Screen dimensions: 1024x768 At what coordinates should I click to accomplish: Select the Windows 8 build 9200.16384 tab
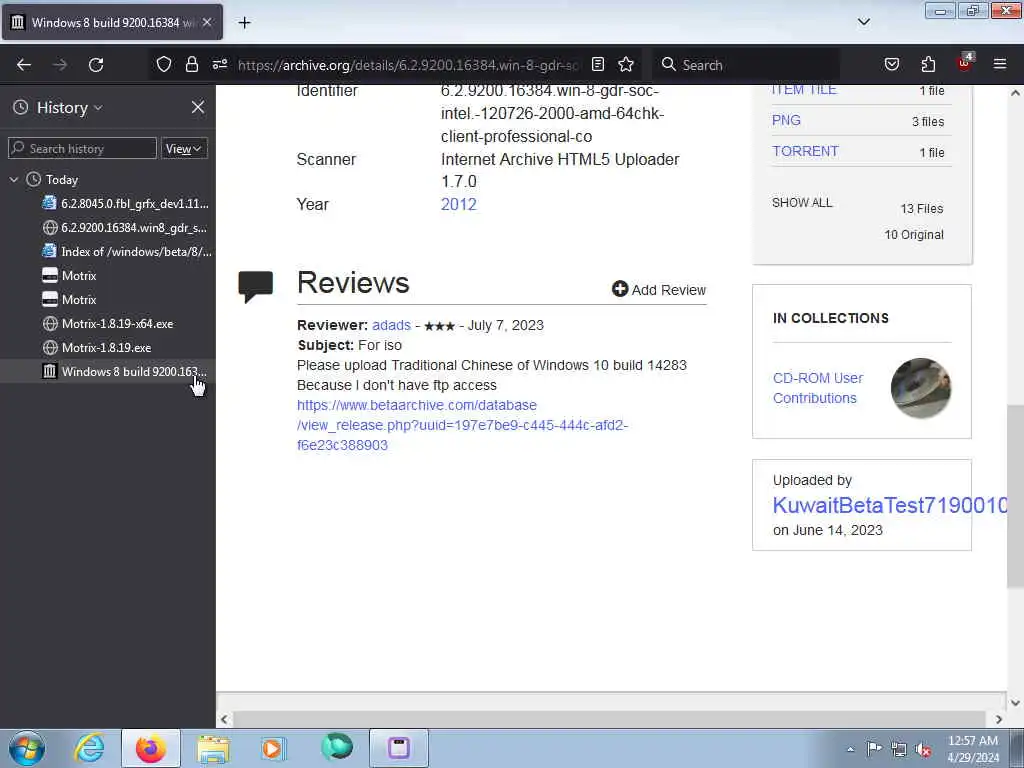112,22
